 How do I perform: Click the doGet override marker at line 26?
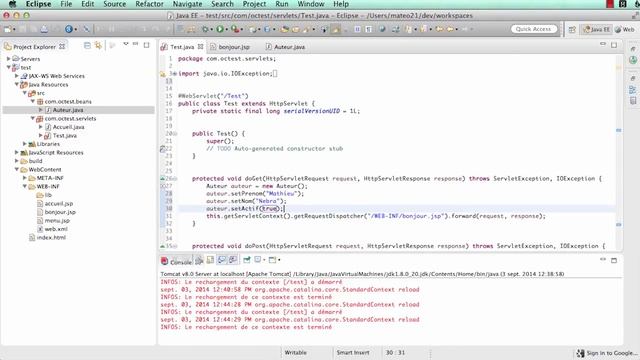point(162,178)
